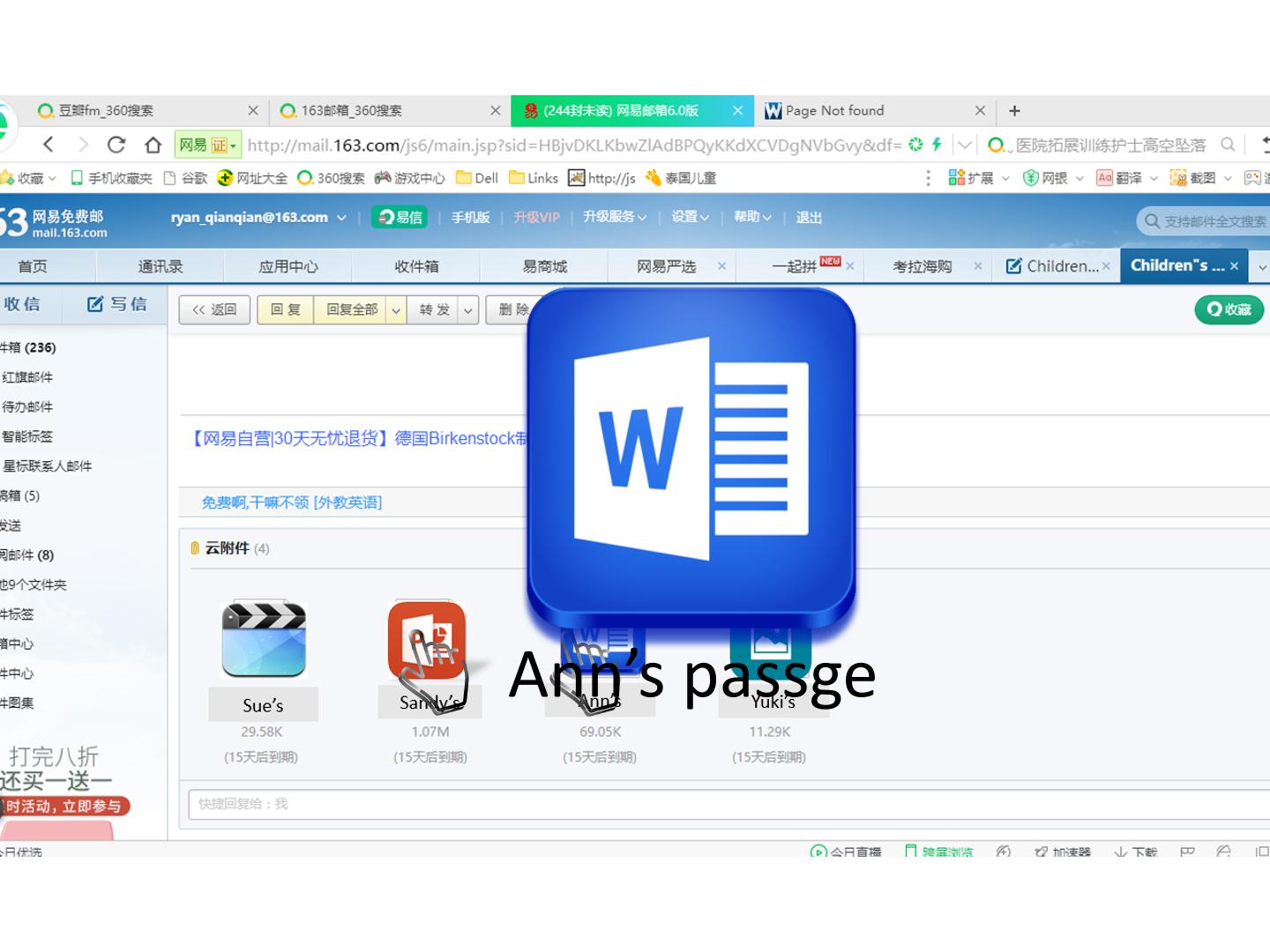1270x952 pixels.
Task: Open the 首页 mail tab
Action: coord(33,265)
